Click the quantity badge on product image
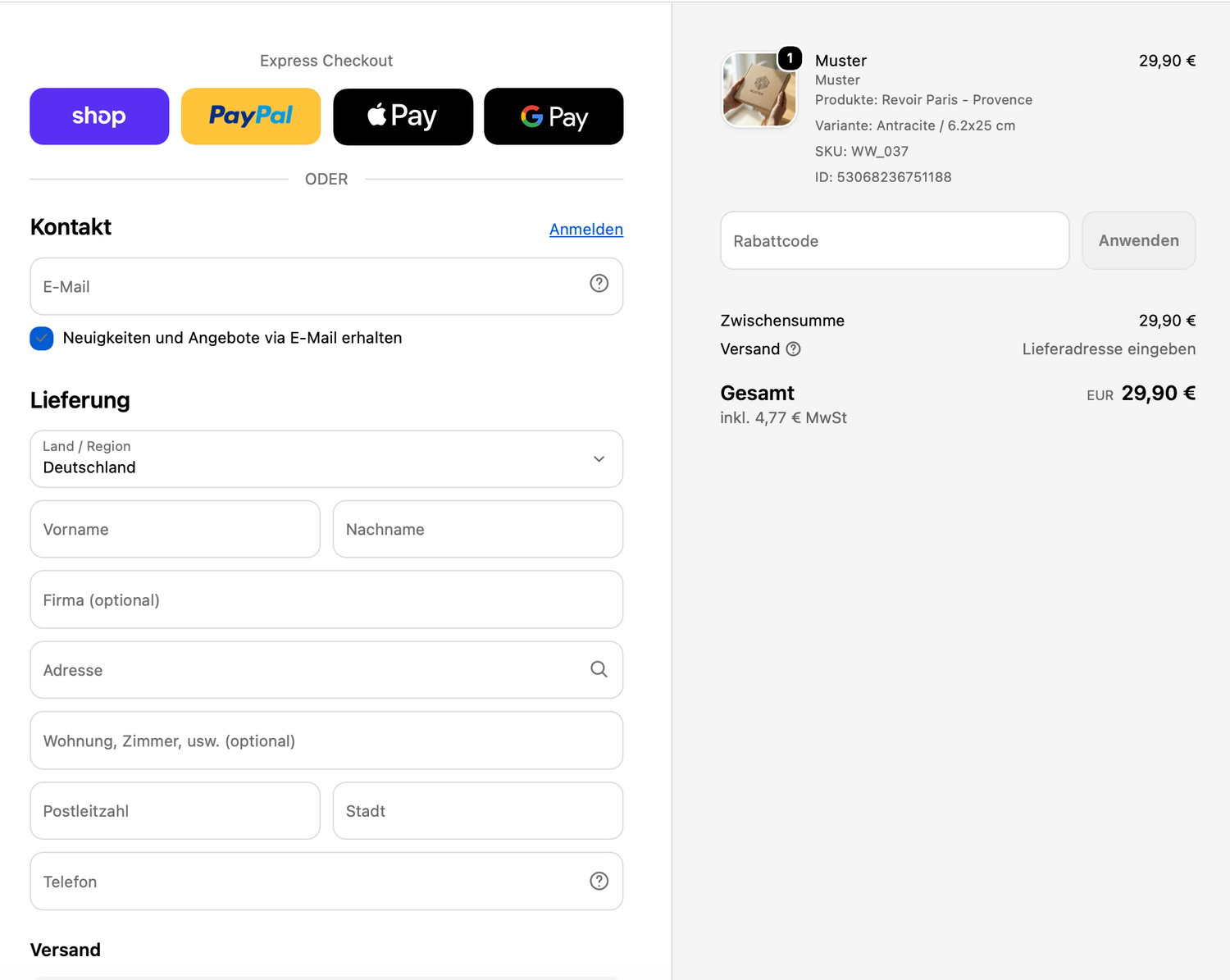The height and width of the screenshot is (980, 1230). pyautogui.click(x=790, y=58)
